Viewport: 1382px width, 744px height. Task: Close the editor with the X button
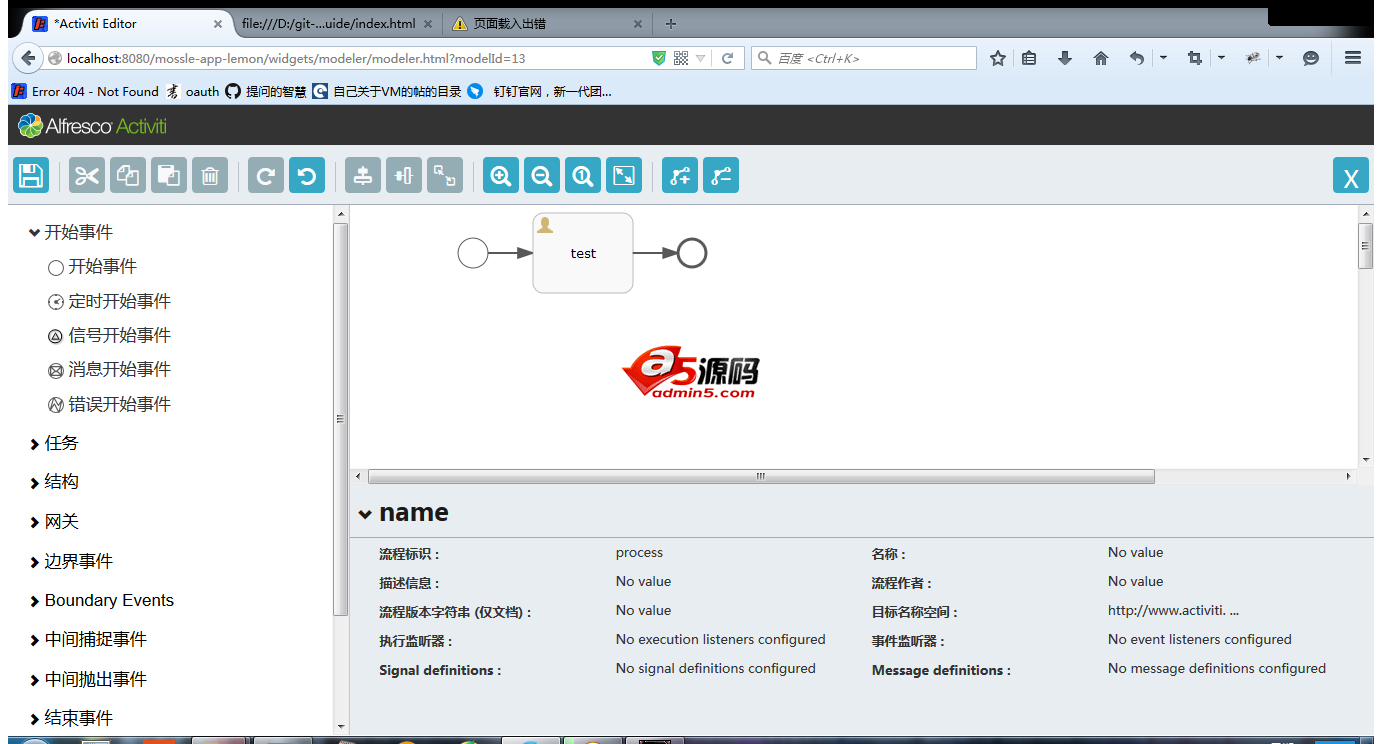[x=1350, y=178]
